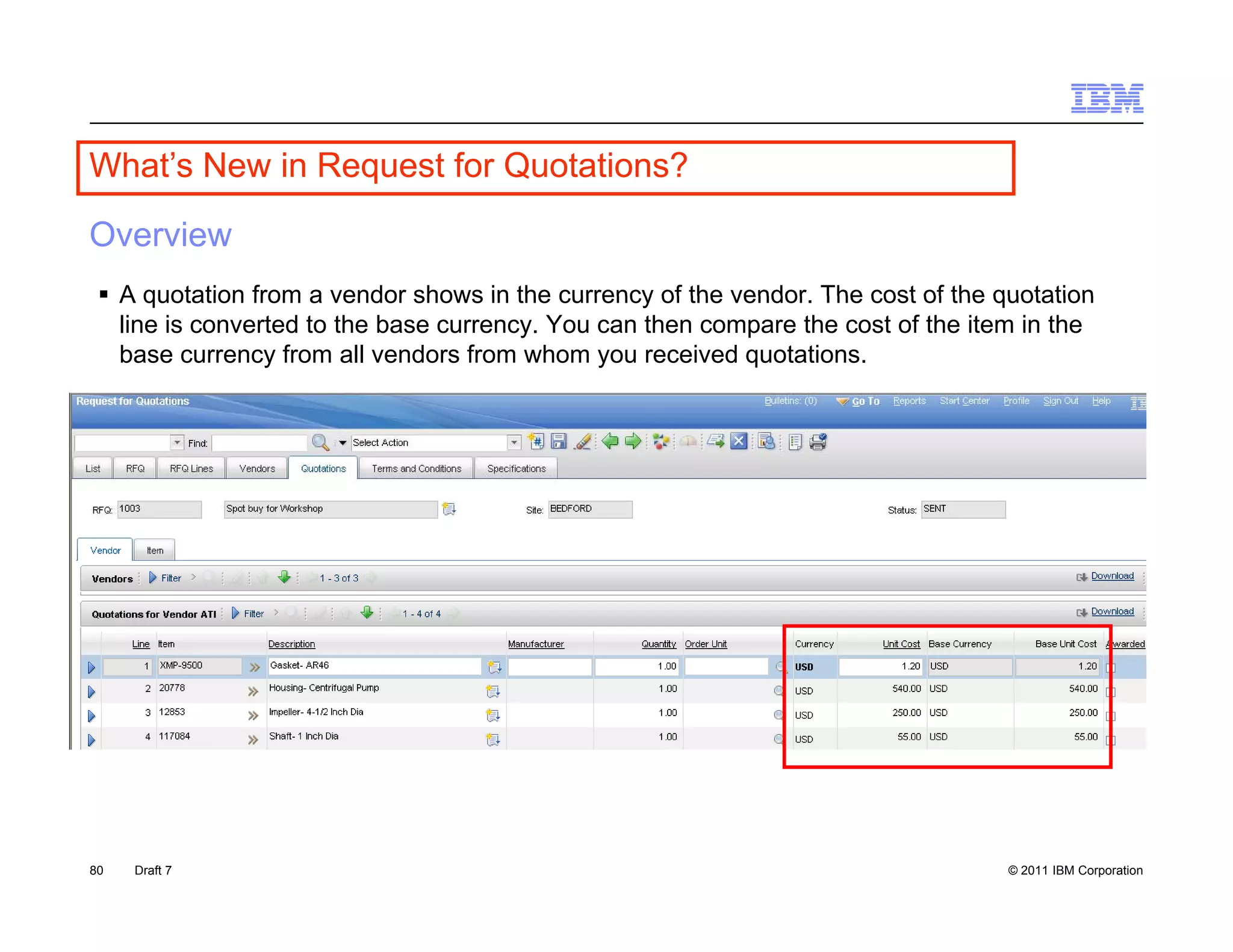Open detail menu chevrons for item 20778
This screenshot has width=1233, height=952.
pos(253,691)
